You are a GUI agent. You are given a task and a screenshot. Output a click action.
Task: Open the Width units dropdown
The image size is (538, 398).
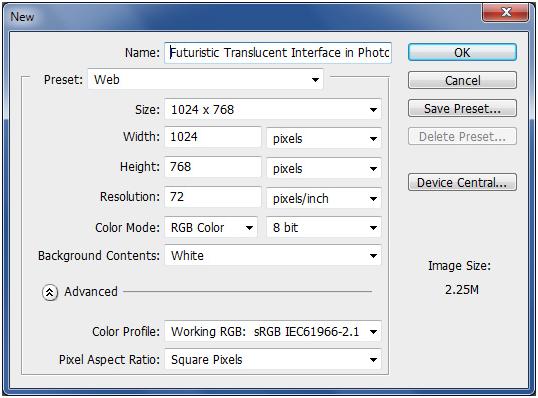tap(324, 138)
